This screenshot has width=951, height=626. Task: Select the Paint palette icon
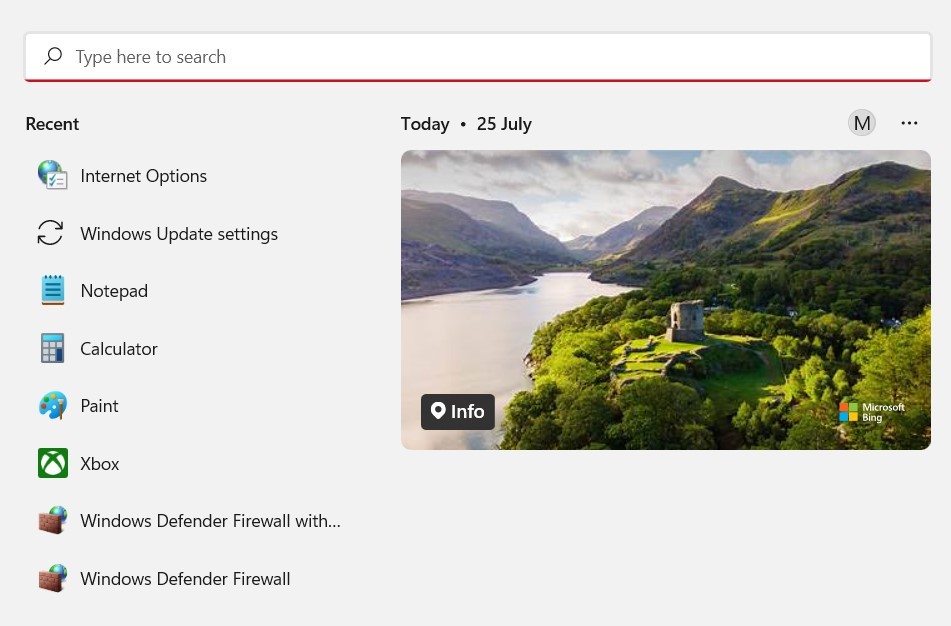tap(53, 405)
